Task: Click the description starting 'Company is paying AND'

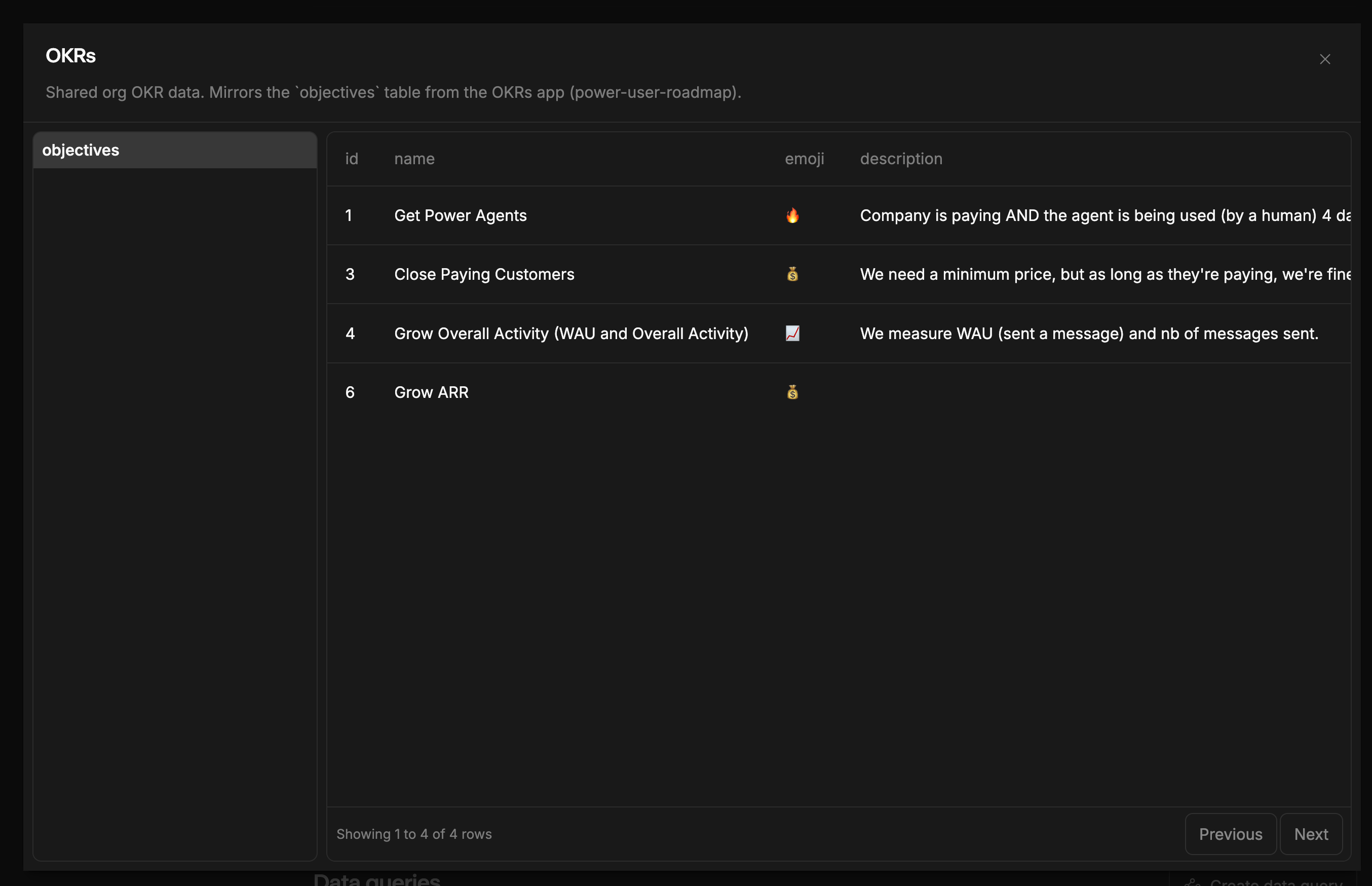Action: point(1104,215)
